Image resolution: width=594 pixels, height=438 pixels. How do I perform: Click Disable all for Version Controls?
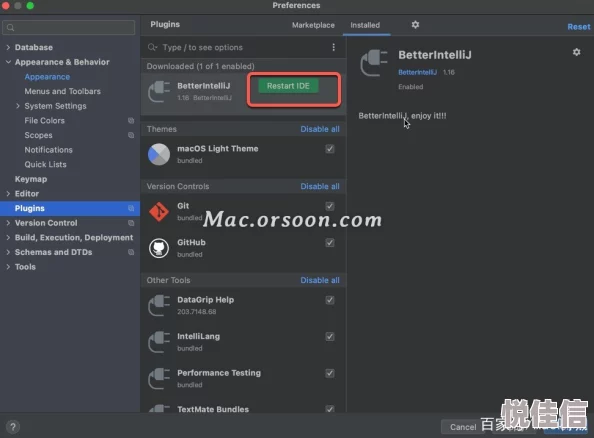point(320,186)
